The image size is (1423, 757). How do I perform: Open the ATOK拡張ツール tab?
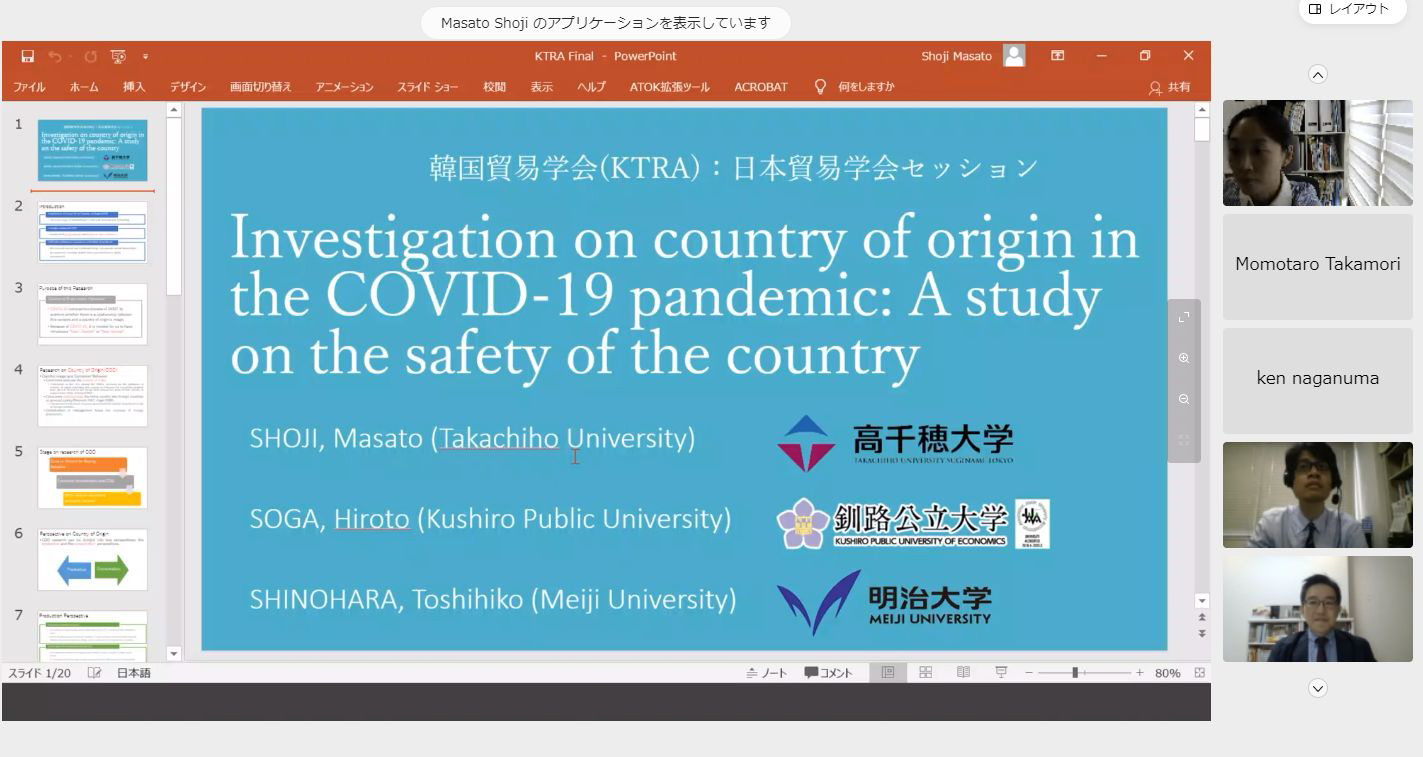[669, 87]
